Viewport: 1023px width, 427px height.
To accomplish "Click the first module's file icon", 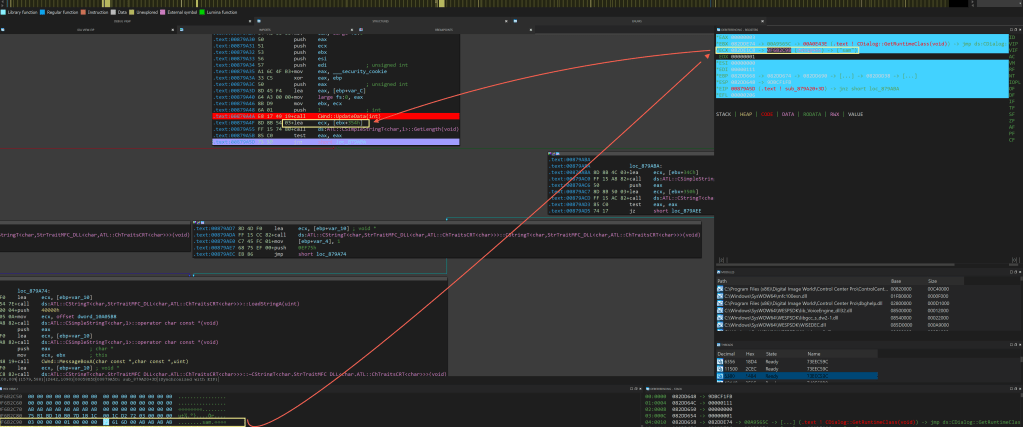I will coord(719,288).
